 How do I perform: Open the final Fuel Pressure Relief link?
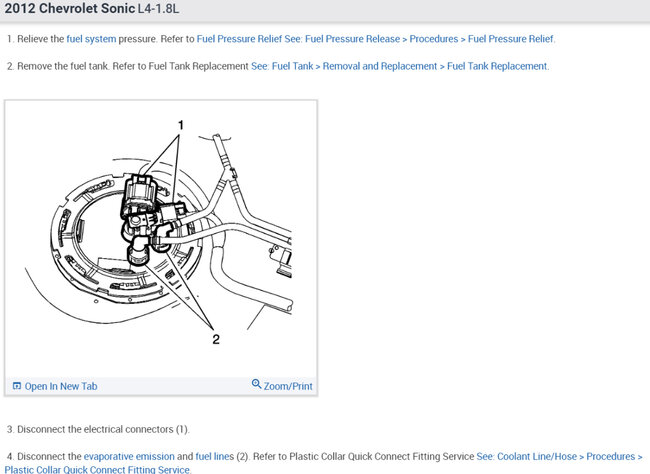pyautogui.click(x=511, y=39)
